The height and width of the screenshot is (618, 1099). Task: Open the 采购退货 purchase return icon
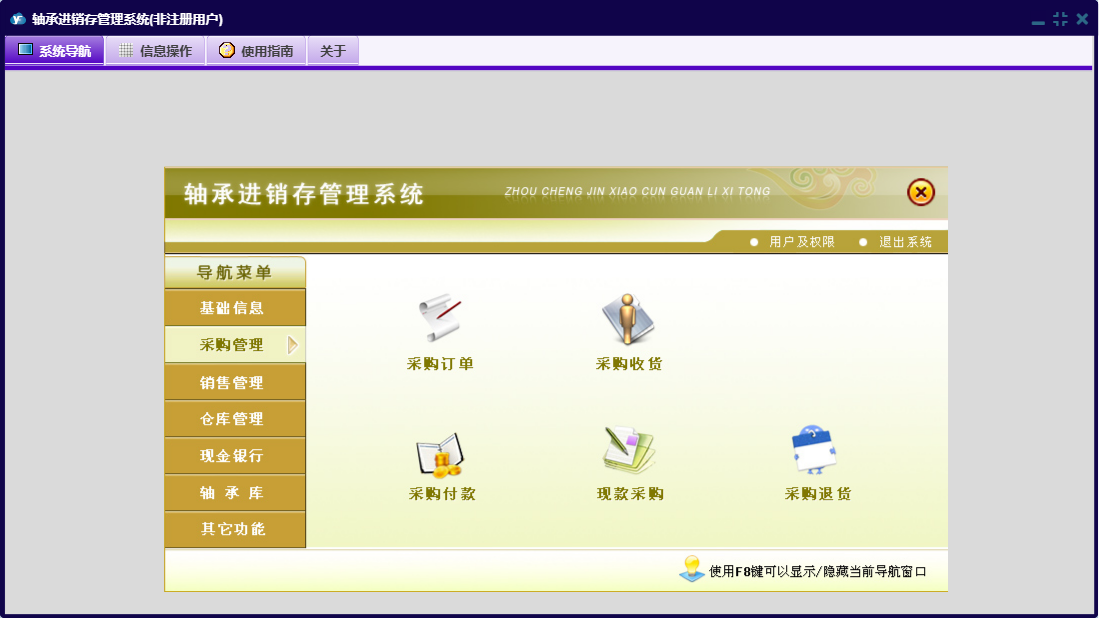pos(814,449)
